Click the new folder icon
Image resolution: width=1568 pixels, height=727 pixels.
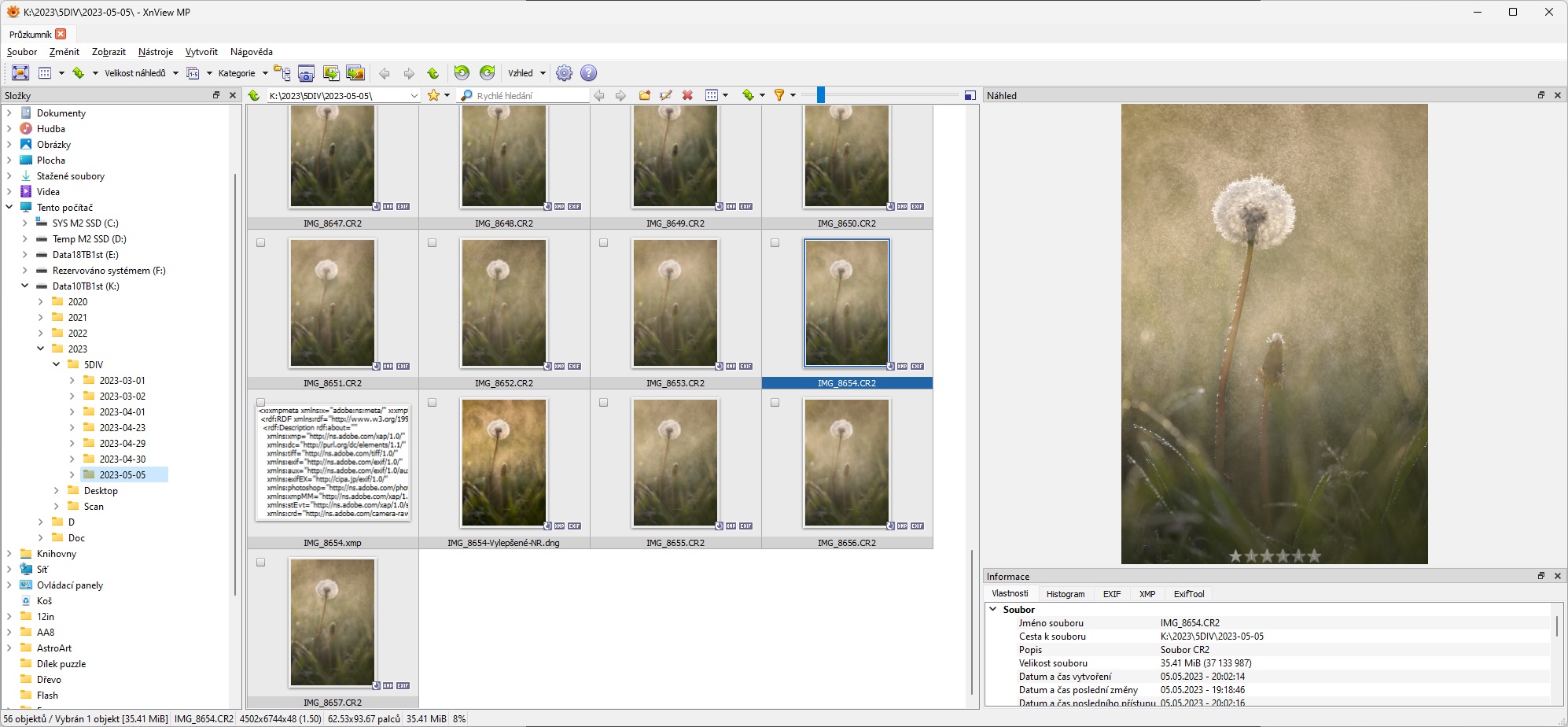point(645,95)
